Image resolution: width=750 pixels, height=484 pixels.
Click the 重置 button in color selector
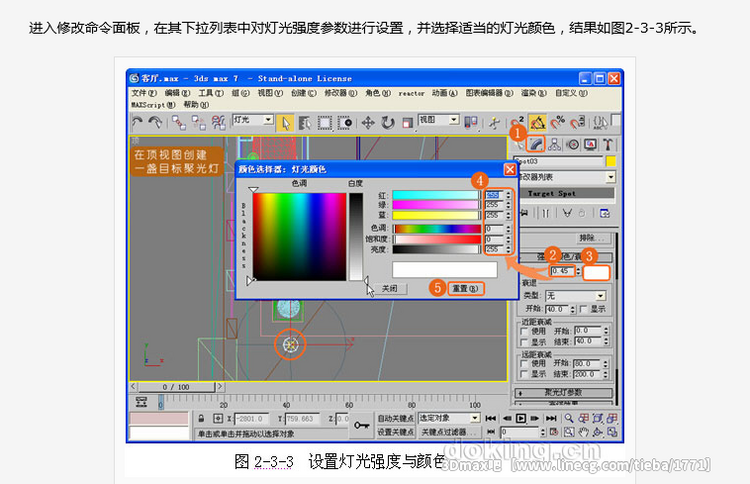465,288
